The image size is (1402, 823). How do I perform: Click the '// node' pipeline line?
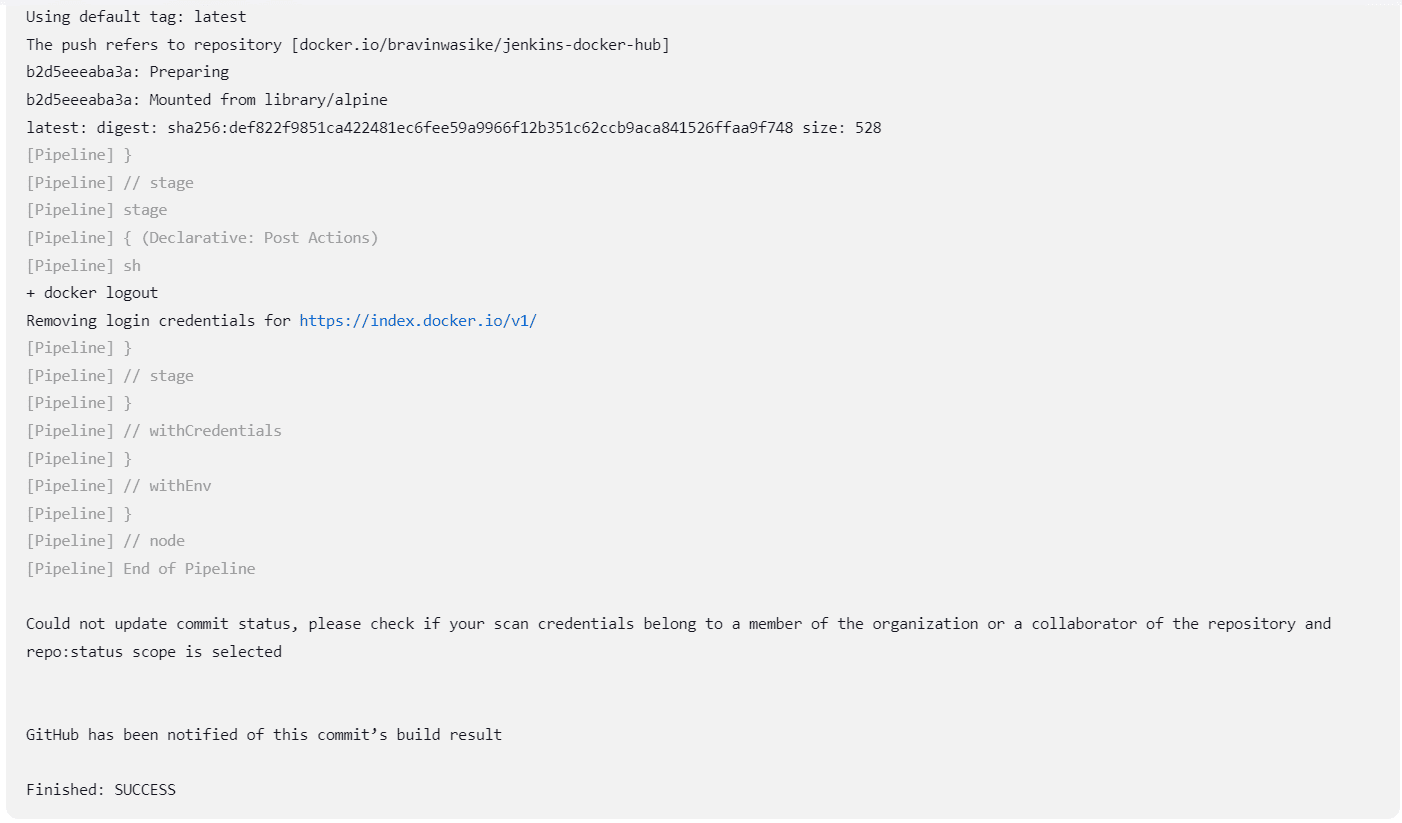tap(105, 541)
